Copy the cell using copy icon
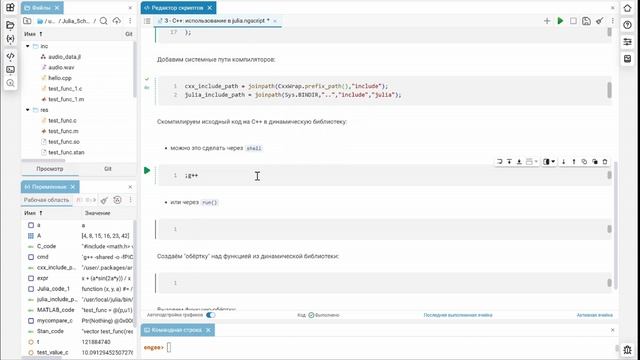This screenshot has width=640, height=360. (584, 162)
